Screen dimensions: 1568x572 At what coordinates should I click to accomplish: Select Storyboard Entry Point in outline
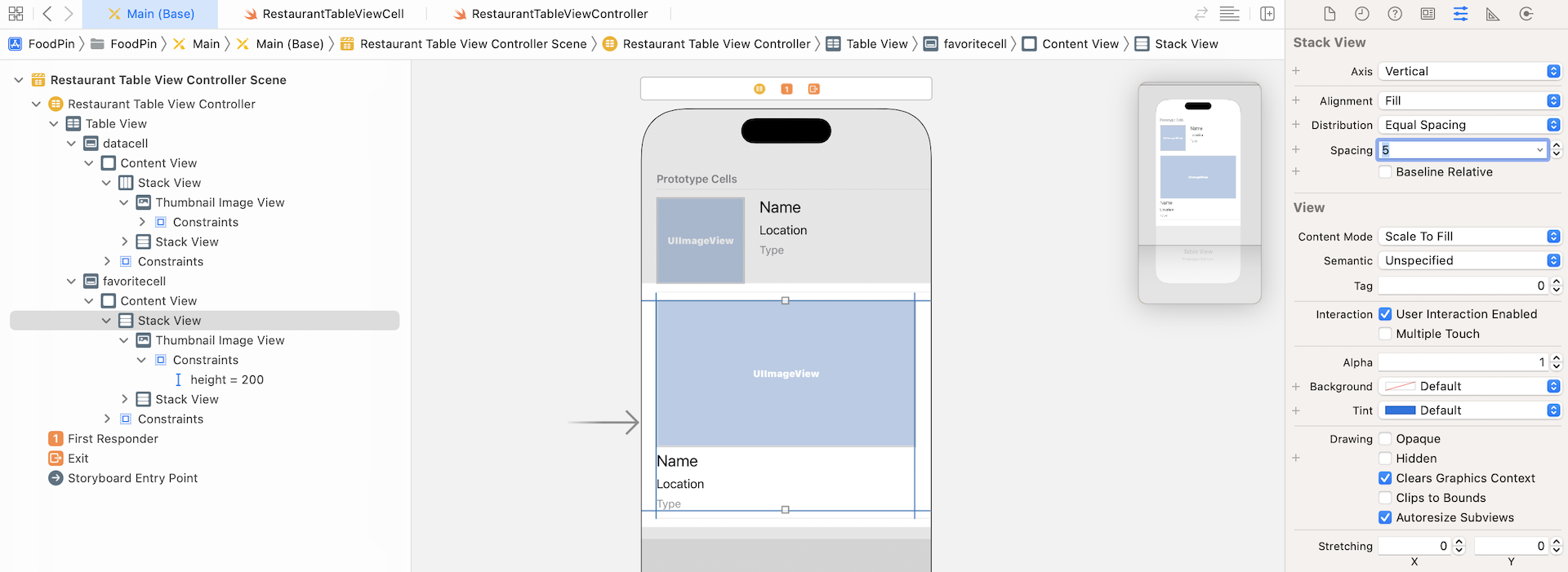tap(132, 478)
